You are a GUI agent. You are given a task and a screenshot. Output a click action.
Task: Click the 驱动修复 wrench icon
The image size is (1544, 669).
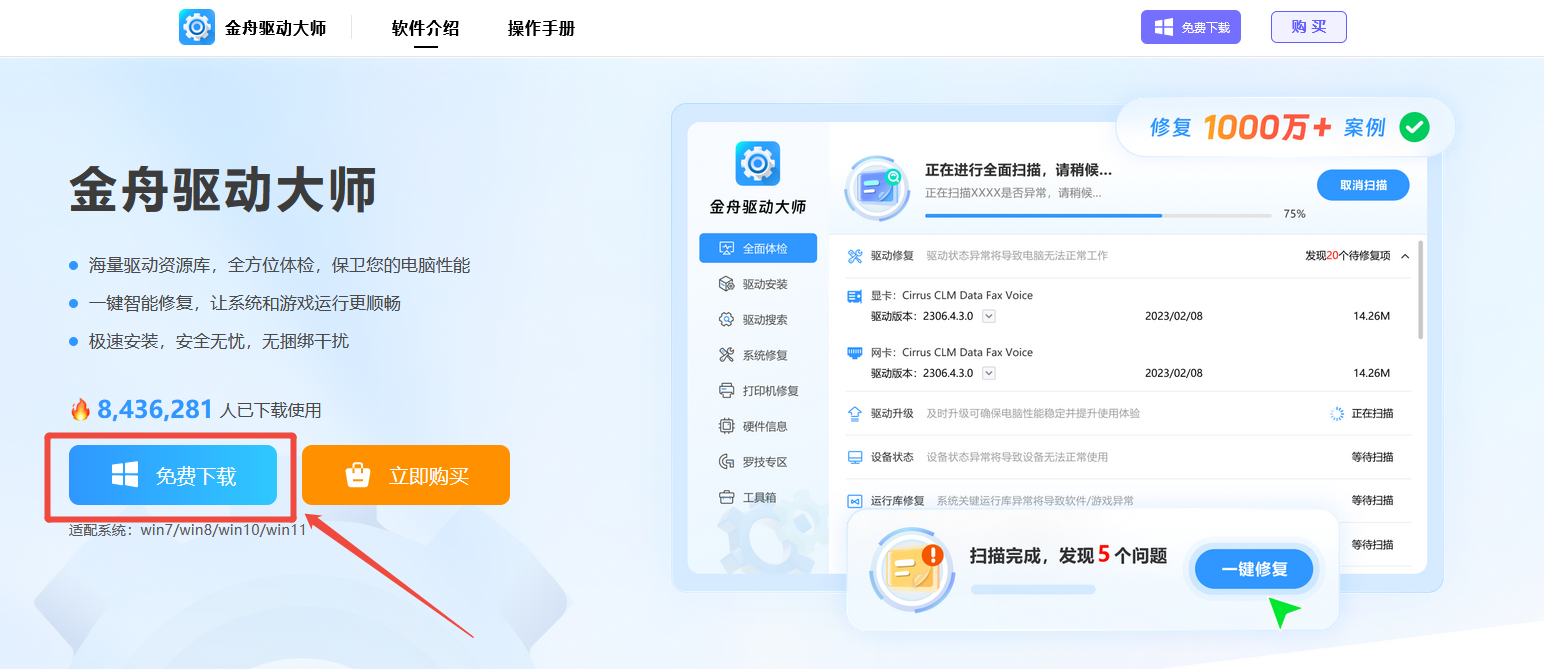click(x=855, y=256)
